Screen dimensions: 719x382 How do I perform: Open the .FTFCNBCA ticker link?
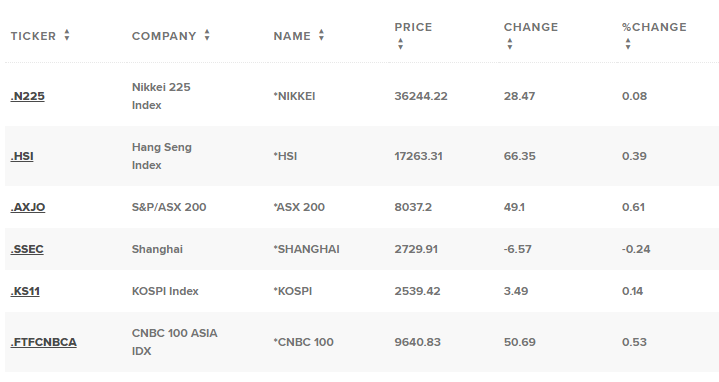tap(44, 343)
